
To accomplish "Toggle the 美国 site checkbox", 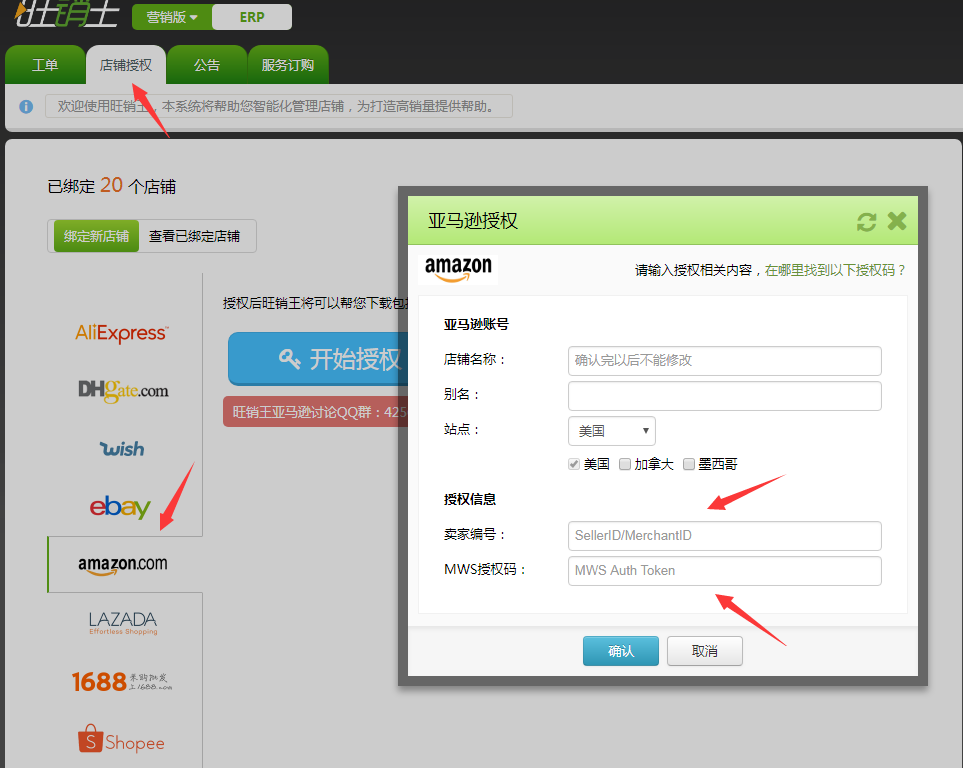I will pyautogui.click(x=574, y=464).
